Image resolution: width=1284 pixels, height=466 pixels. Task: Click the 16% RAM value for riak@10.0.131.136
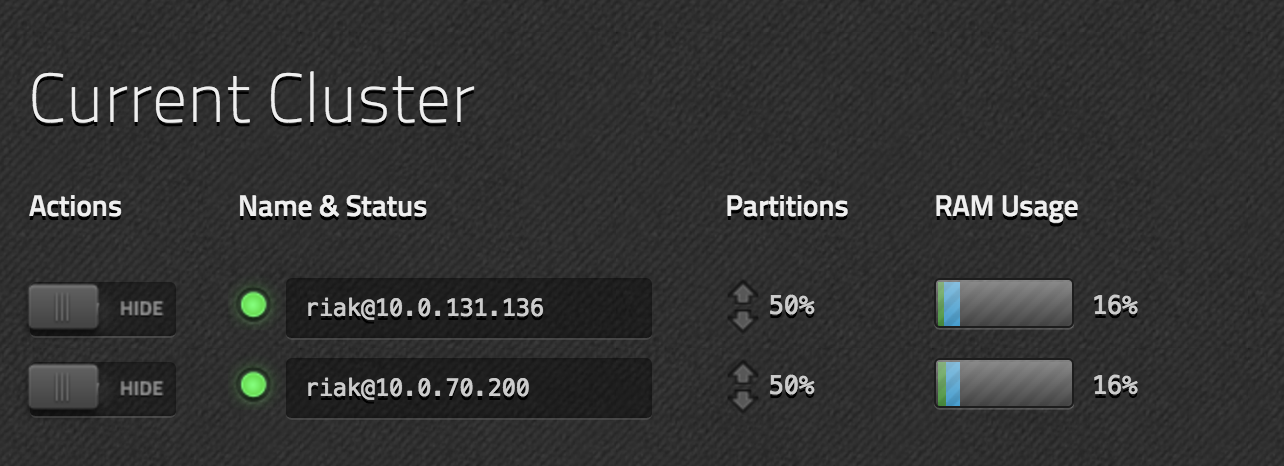click(1115, 306)
